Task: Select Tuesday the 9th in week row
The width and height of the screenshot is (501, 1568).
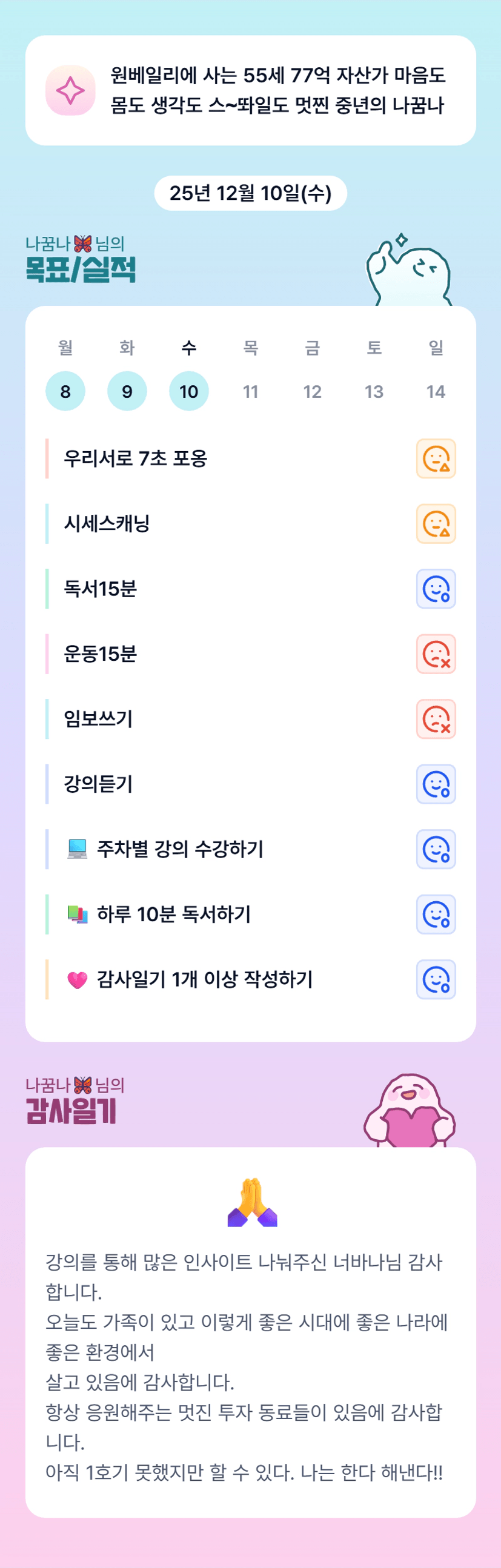Action: coord(127,391)
